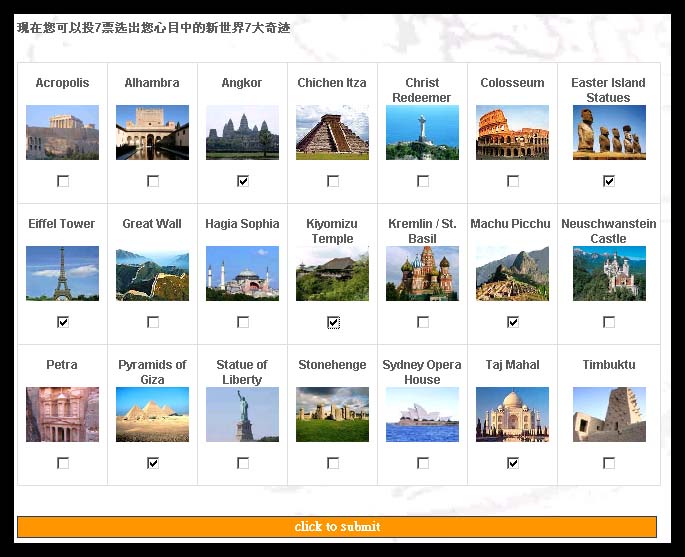Click the Great Wall title
The height and width of the screenshot is (557, 685).
(x=152, y=224)
